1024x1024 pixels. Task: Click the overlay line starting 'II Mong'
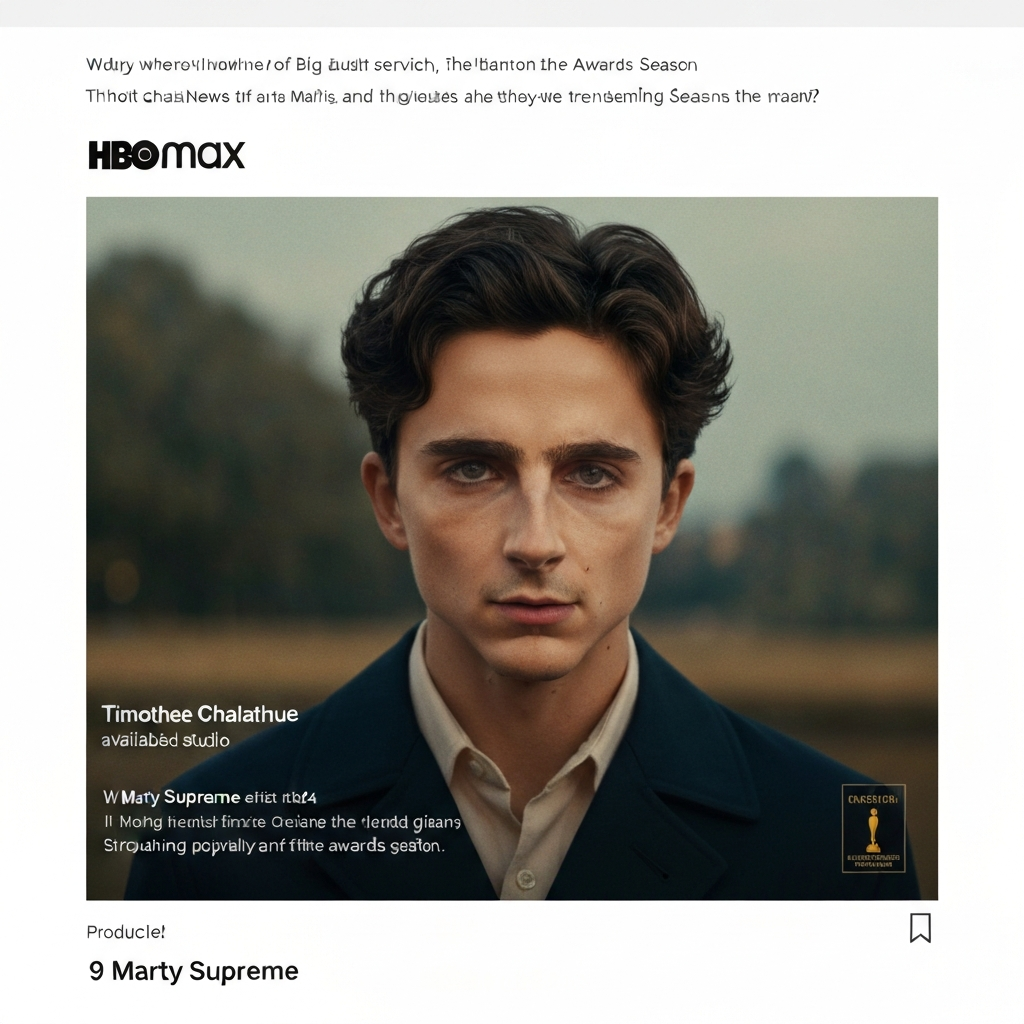coord(282,822)
